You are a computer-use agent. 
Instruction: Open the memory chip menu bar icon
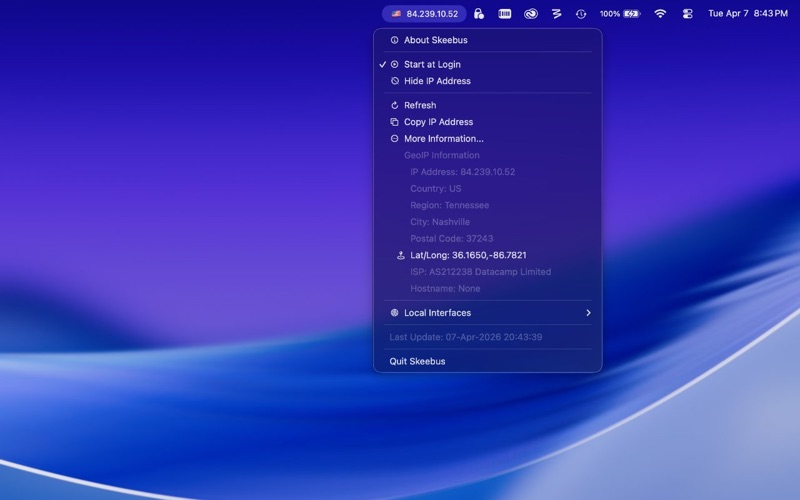(x=505, y=14)
